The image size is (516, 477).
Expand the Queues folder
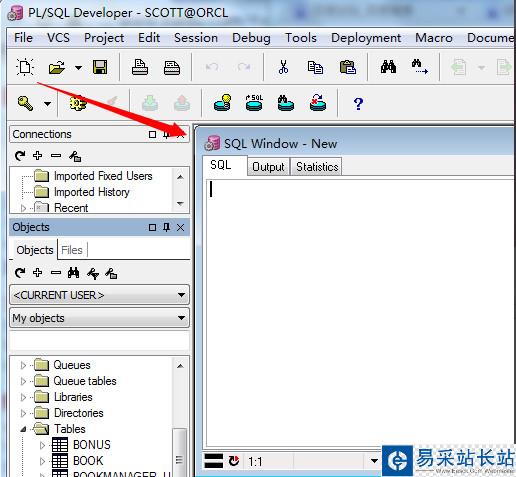[23, 365]
